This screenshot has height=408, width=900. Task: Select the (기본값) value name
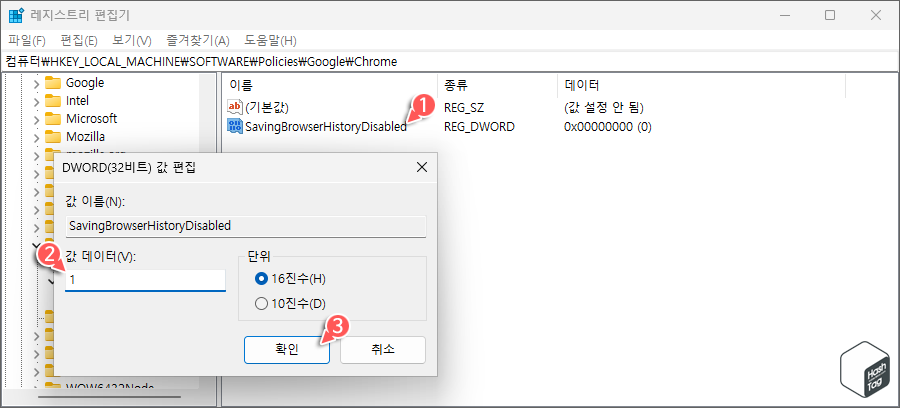click(266, 107)
